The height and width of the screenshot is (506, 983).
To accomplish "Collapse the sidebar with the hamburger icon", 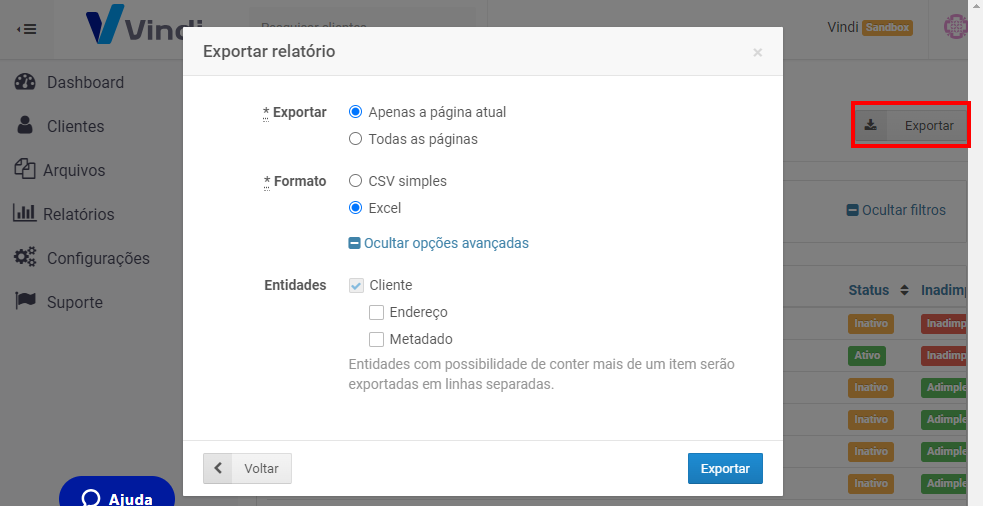I will point(27,29).
